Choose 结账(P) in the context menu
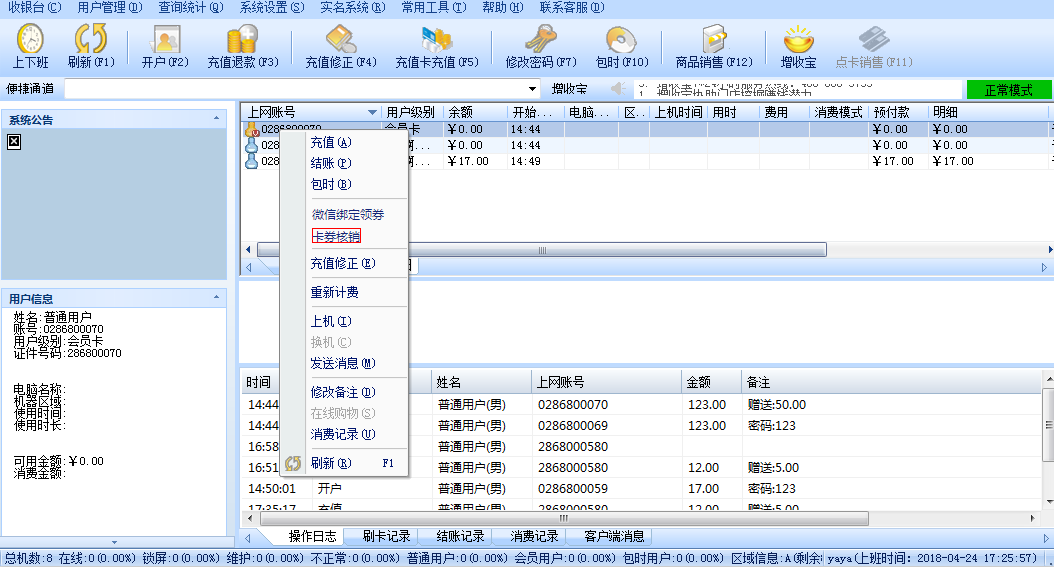 (331, 163)
